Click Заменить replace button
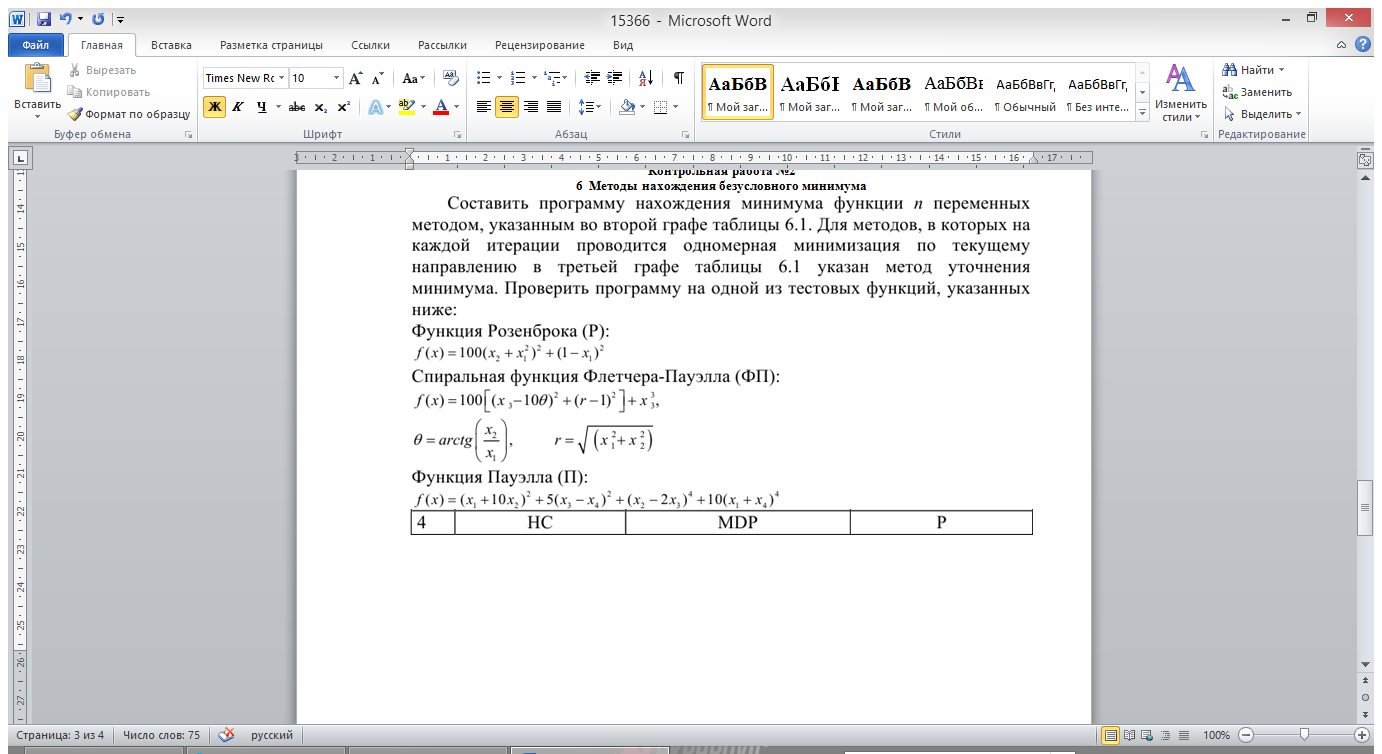Viewport: 1382px width, 754px height. pos(1257,92)
